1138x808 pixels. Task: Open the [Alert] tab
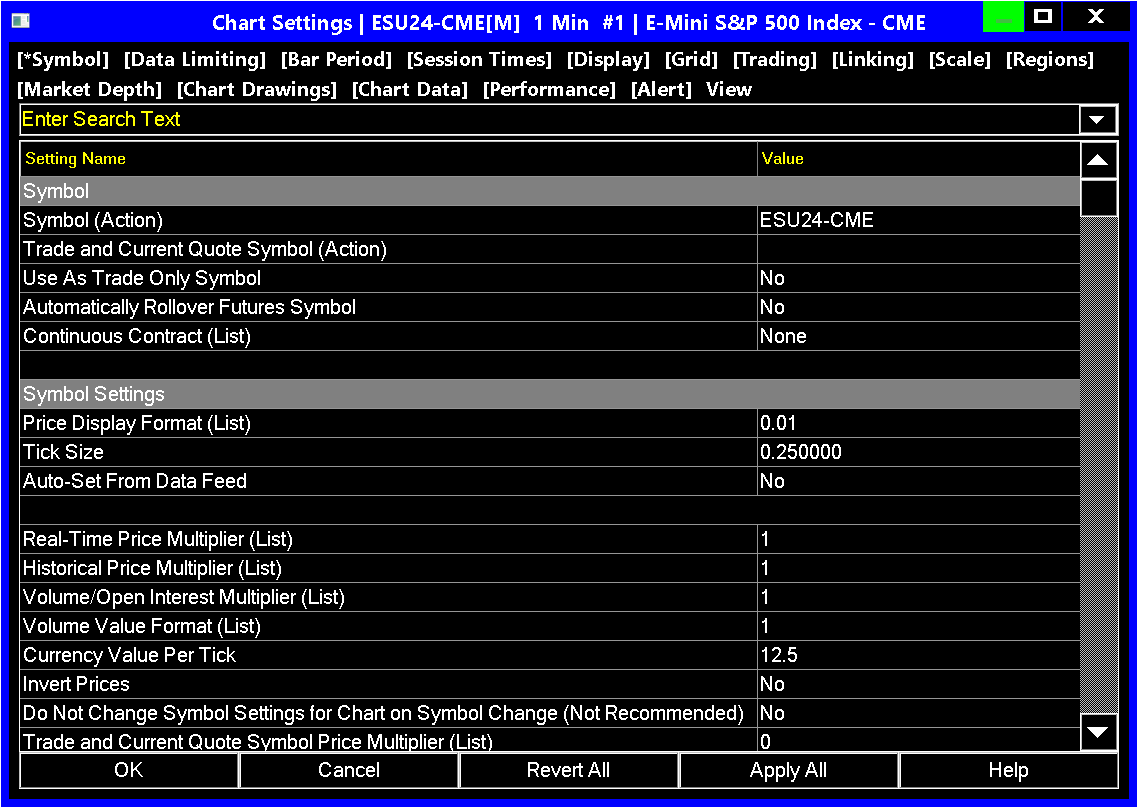660,89
